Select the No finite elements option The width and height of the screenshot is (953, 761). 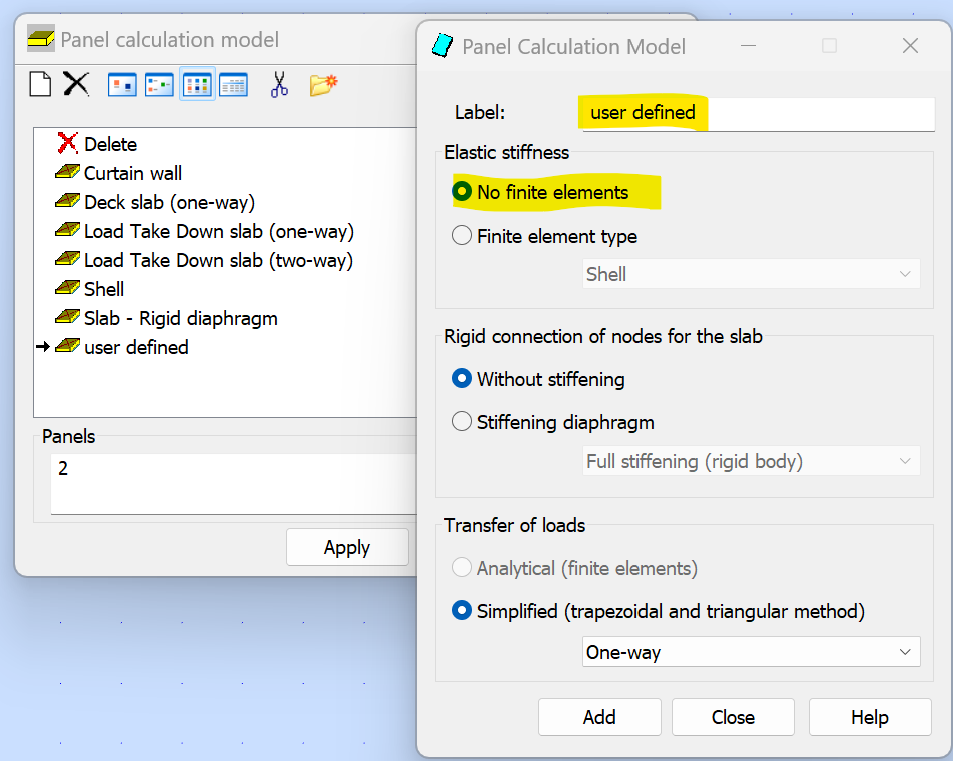(462, 192)
